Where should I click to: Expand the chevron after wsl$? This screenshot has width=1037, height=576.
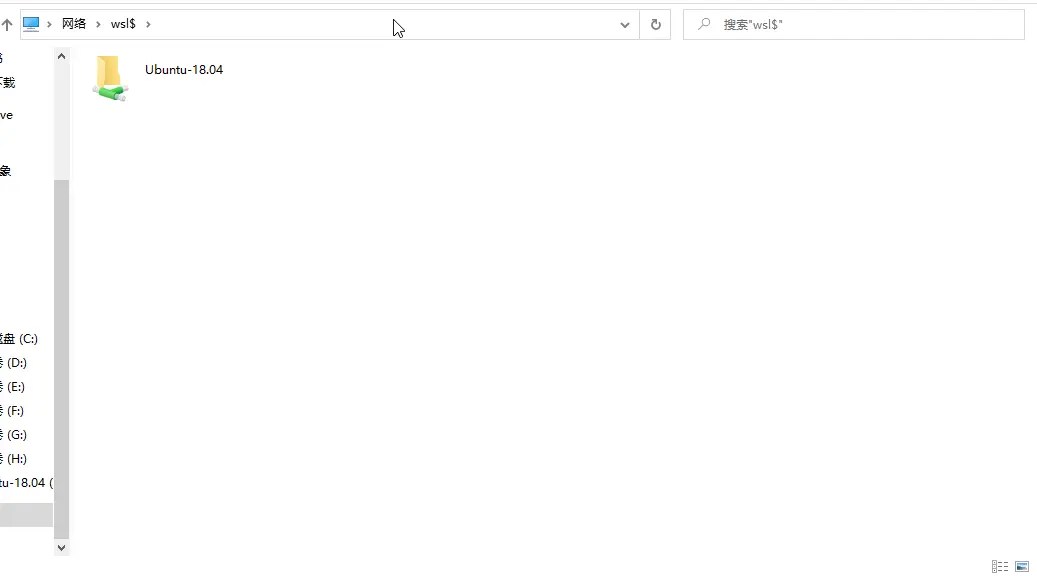click(148, 24)
